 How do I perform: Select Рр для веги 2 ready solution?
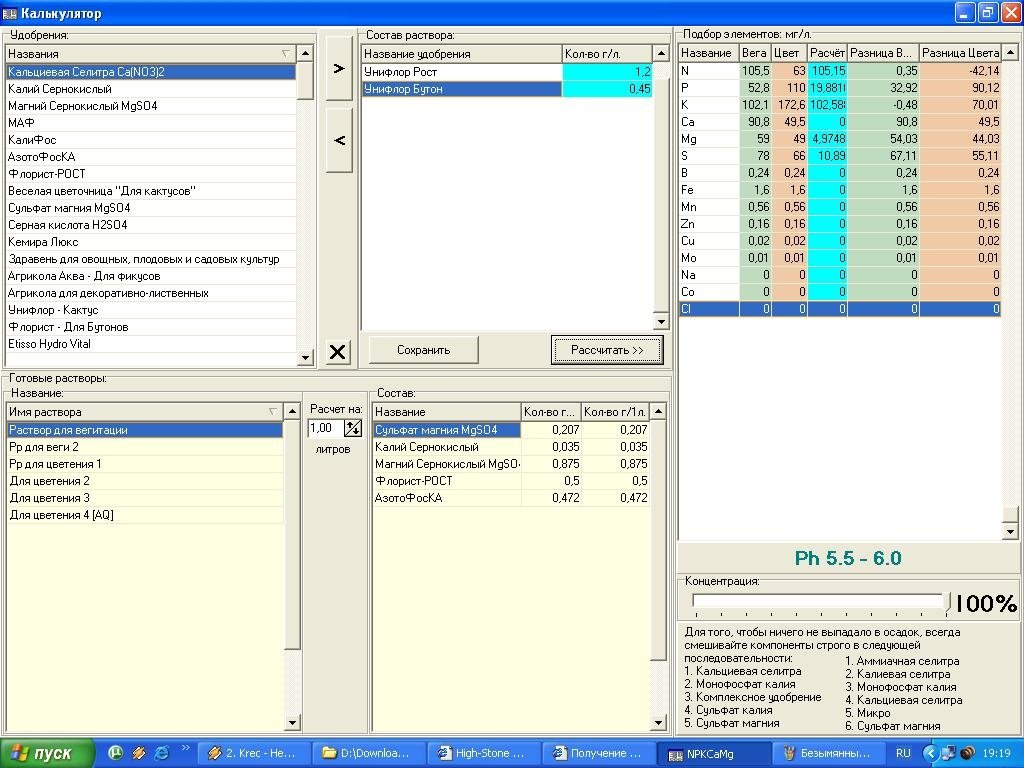(x=145, y=447)
